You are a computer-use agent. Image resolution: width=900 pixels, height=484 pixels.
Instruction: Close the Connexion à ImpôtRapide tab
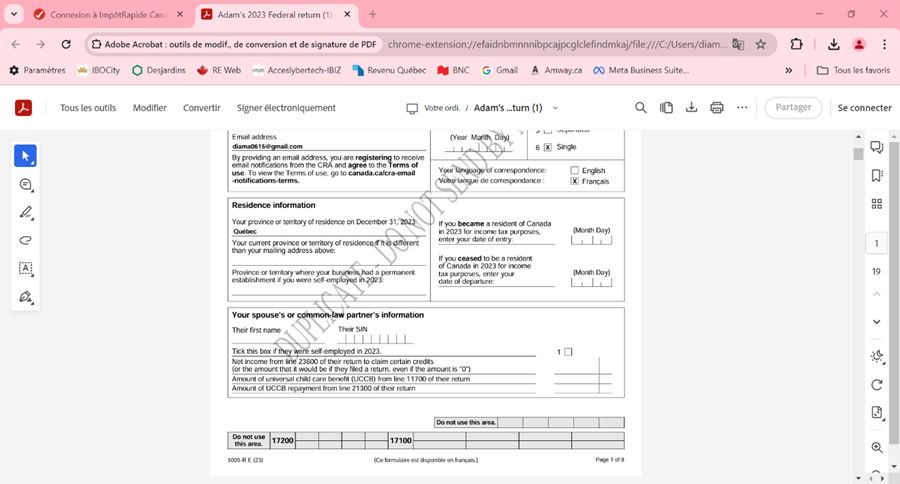(x=180, y=14)
